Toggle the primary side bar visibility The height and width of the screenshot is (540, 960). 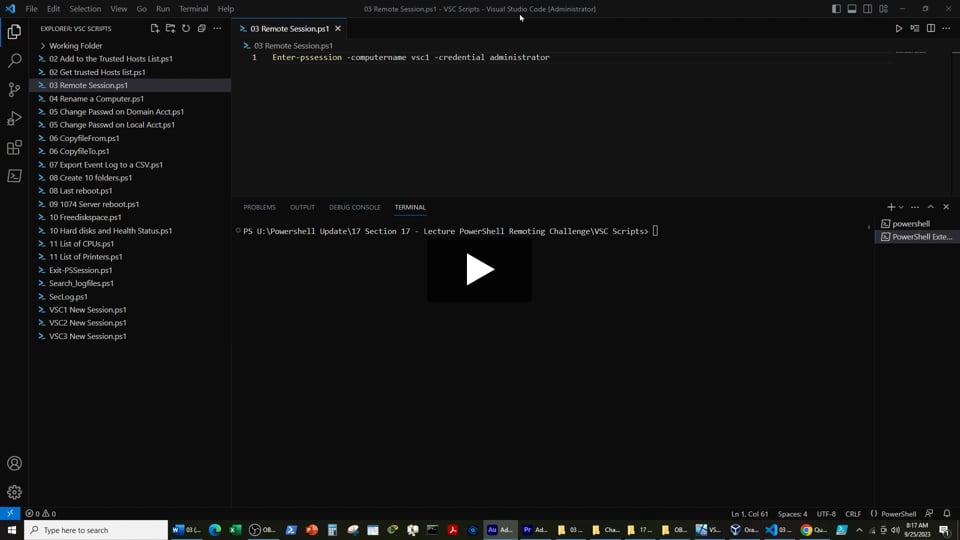click(x=836, y=9)
